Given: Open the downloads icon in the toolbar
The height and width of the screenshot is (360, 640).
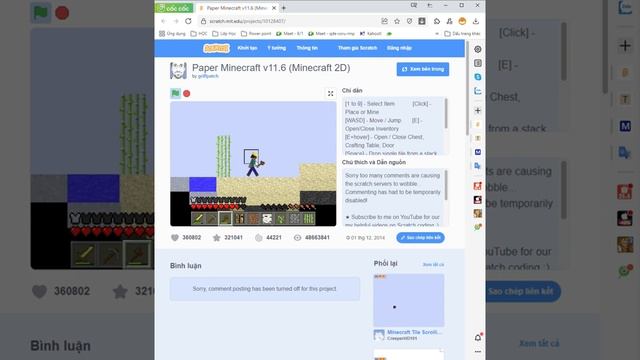Looking at the screenshot, I should (x=476, y=21).
